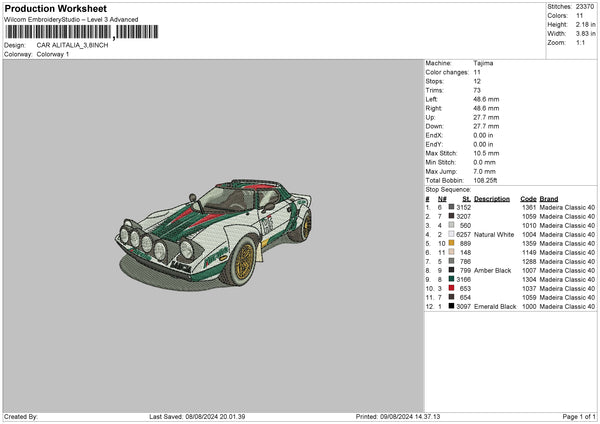The width and height of the screenshot is (600, 424).
Task: Click the 'Emerald Black' description
Action: coord(495,307)
